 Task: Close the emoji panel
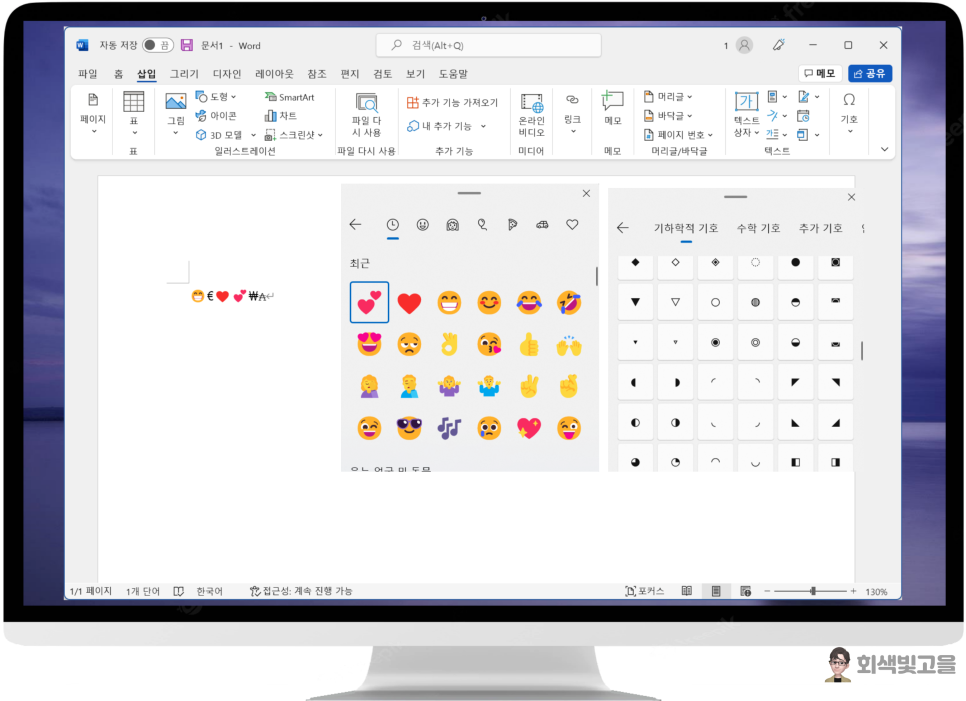(x=586, y=193)
